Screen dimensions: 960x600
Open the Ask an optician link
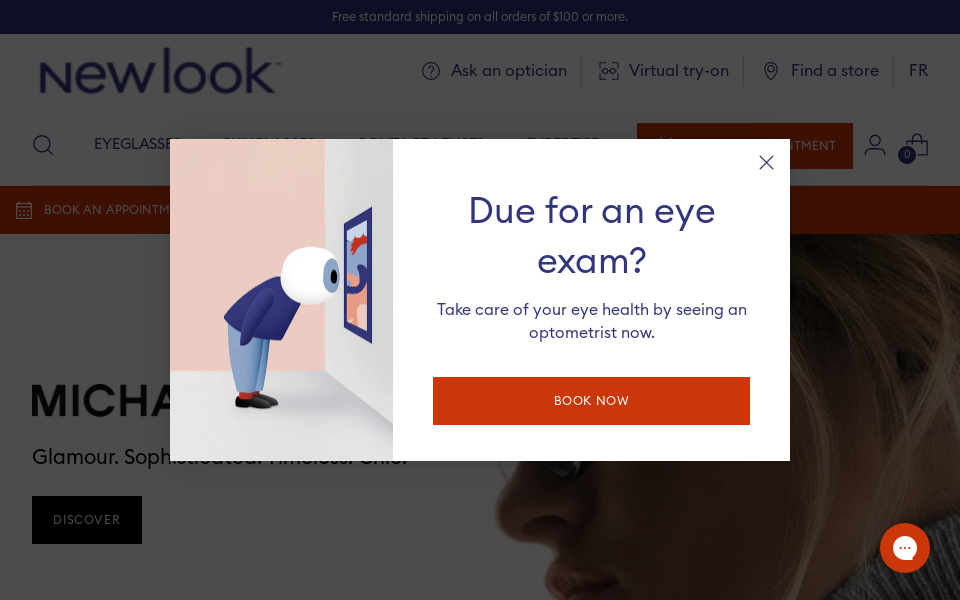[x=508, y=71]
